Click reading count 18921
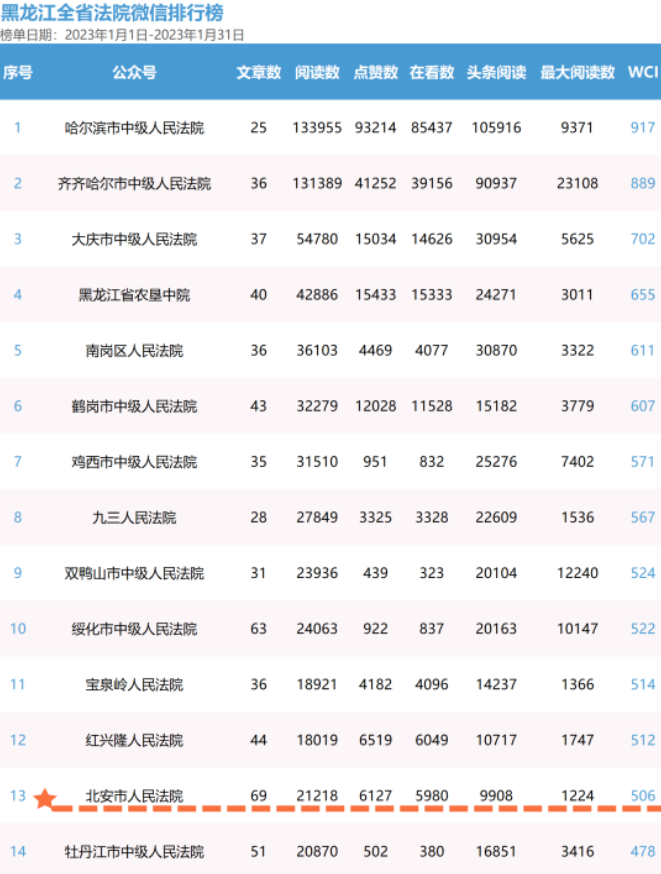This screenshot has height=874, width=661. coord(317,684)
